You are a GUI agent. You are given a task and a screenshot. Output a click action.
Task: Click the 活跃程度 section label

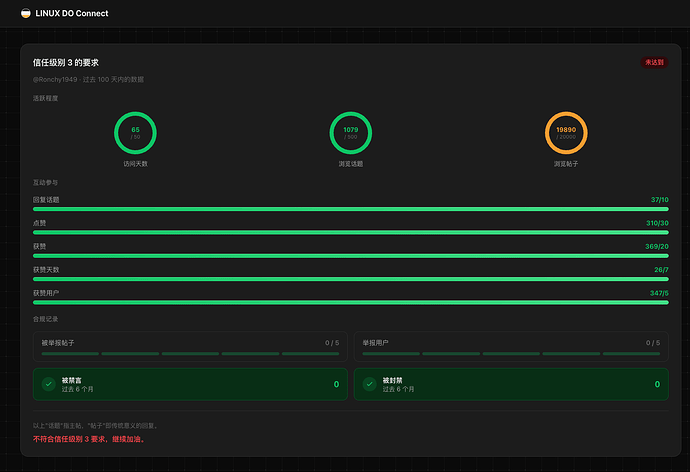click(x=45, y=98)
